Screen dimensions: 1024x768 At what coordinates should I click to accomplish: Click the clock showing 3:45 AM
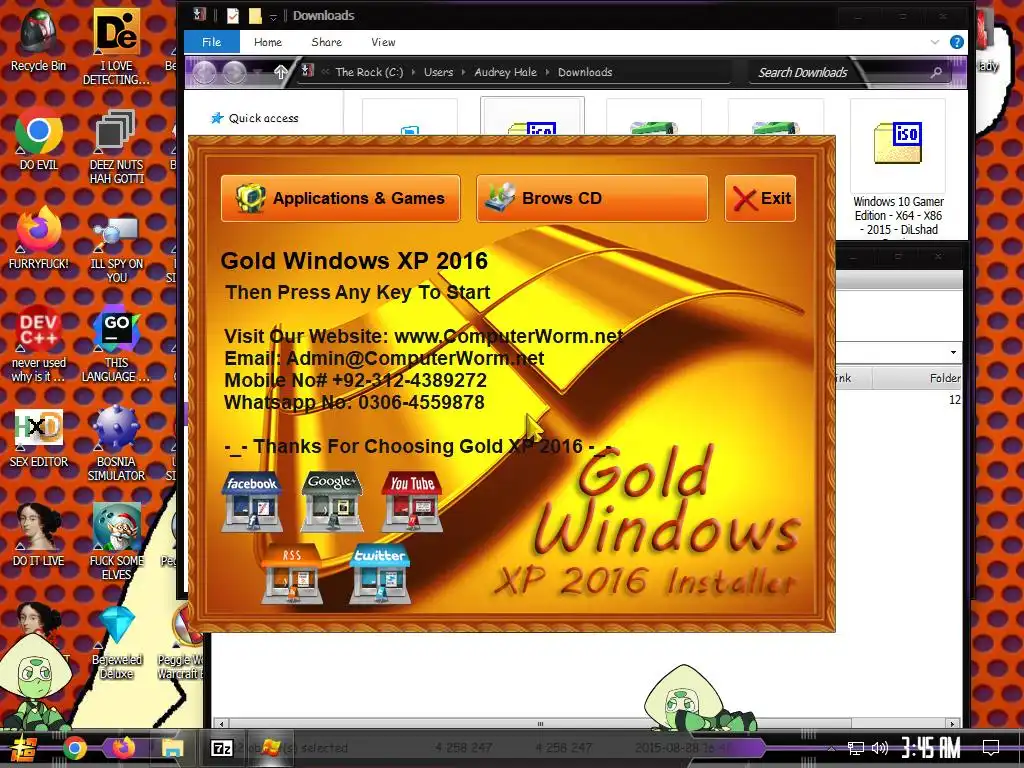click(x=931, y=748)
